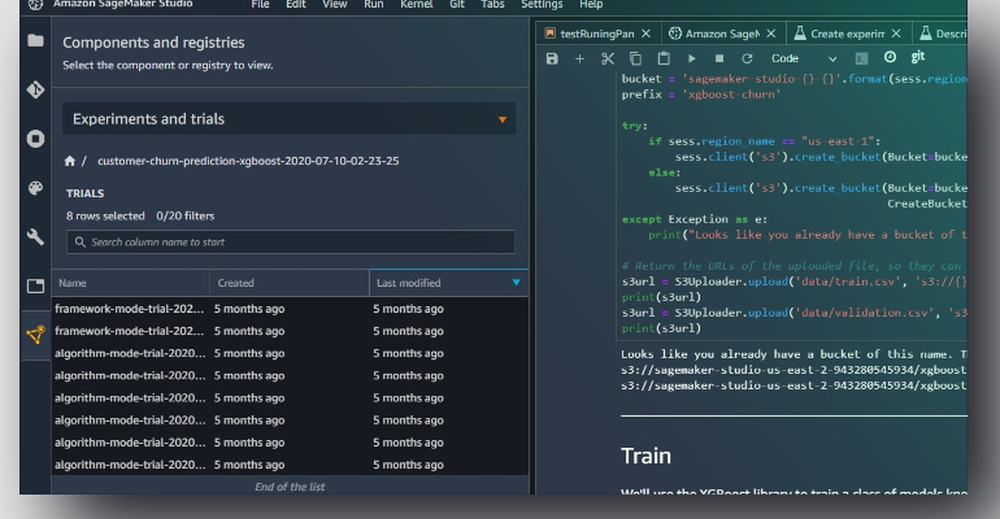The width and height of the screenshot is (1000, 519).
Task: Copy selected cells icon
Action: tap(635, 59)
